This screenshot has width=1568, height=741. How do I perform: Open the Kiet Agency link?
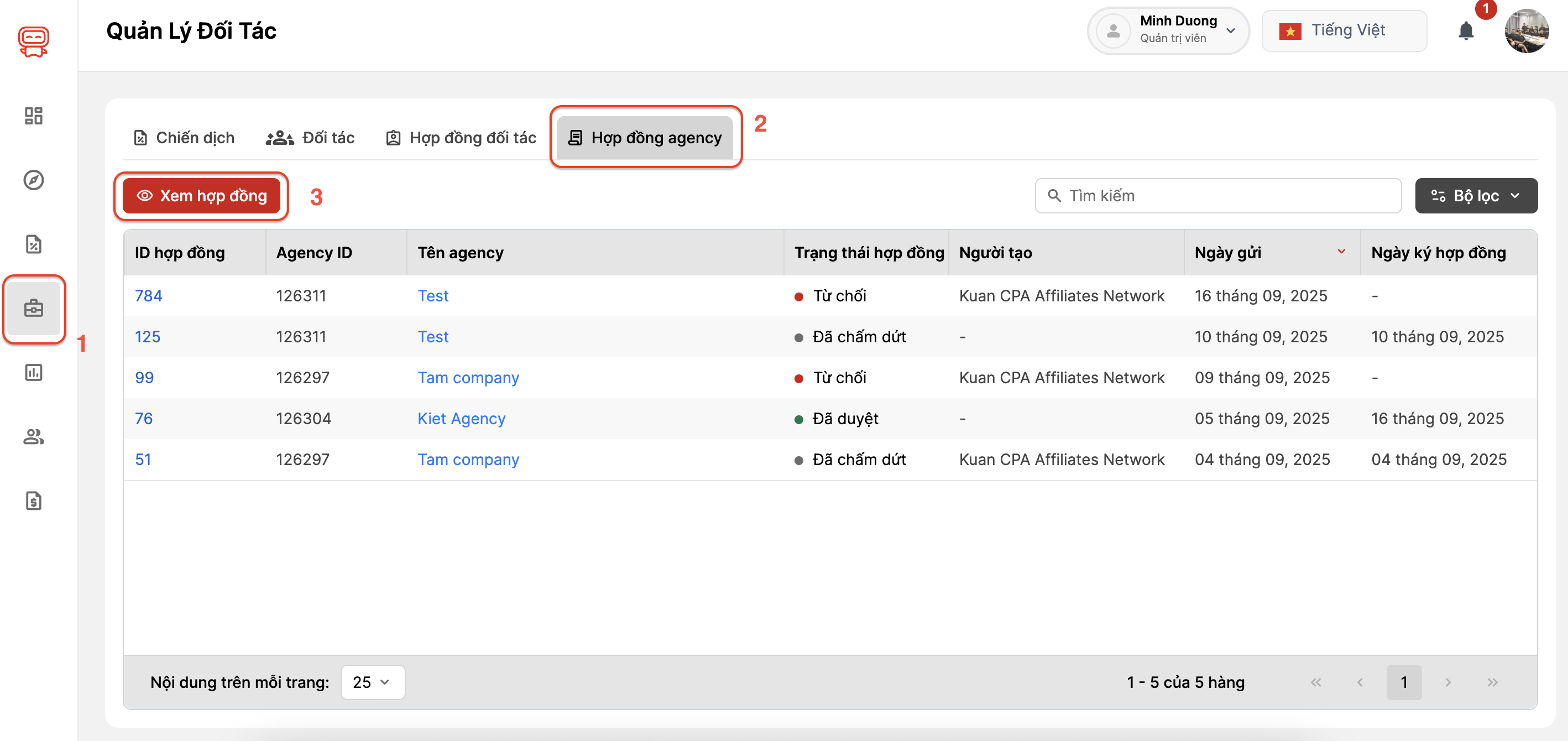461,419
